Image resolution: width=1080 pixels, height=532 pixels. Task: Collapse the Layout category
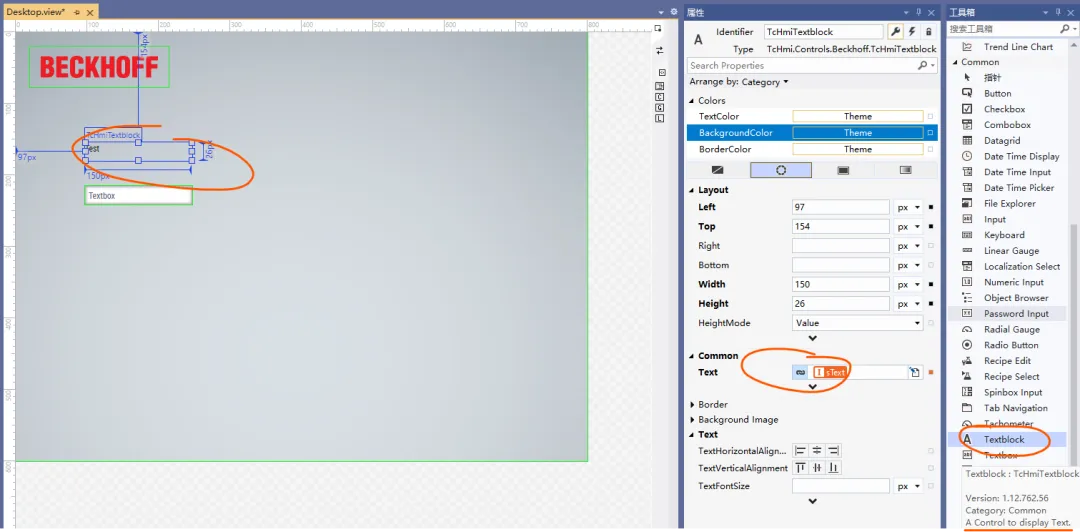(x=692, y=190)
